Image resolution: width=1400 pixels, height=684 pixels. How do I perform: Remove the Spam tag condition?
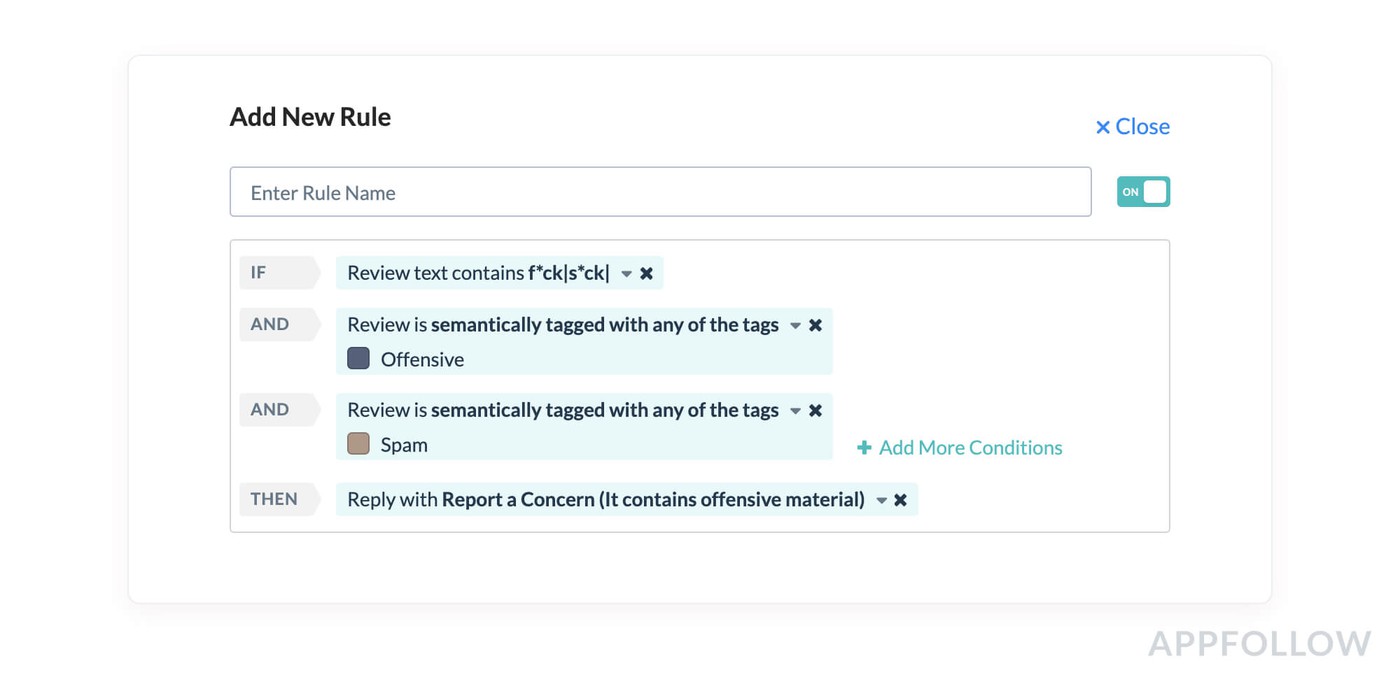815,410
